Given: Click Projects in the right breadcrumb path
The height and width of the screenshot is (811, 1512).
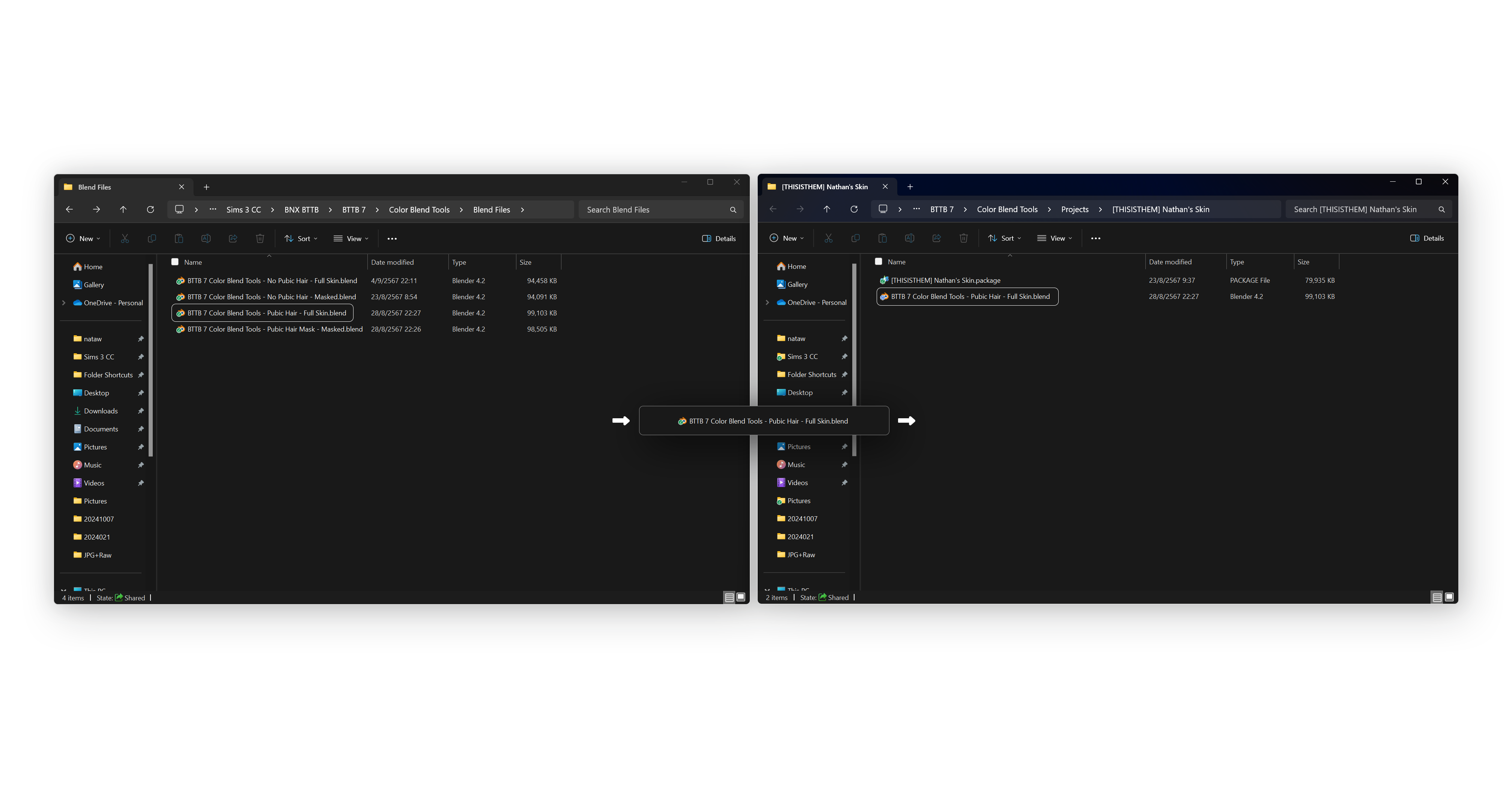Looking at the screenshot, I should point(1074,209).
